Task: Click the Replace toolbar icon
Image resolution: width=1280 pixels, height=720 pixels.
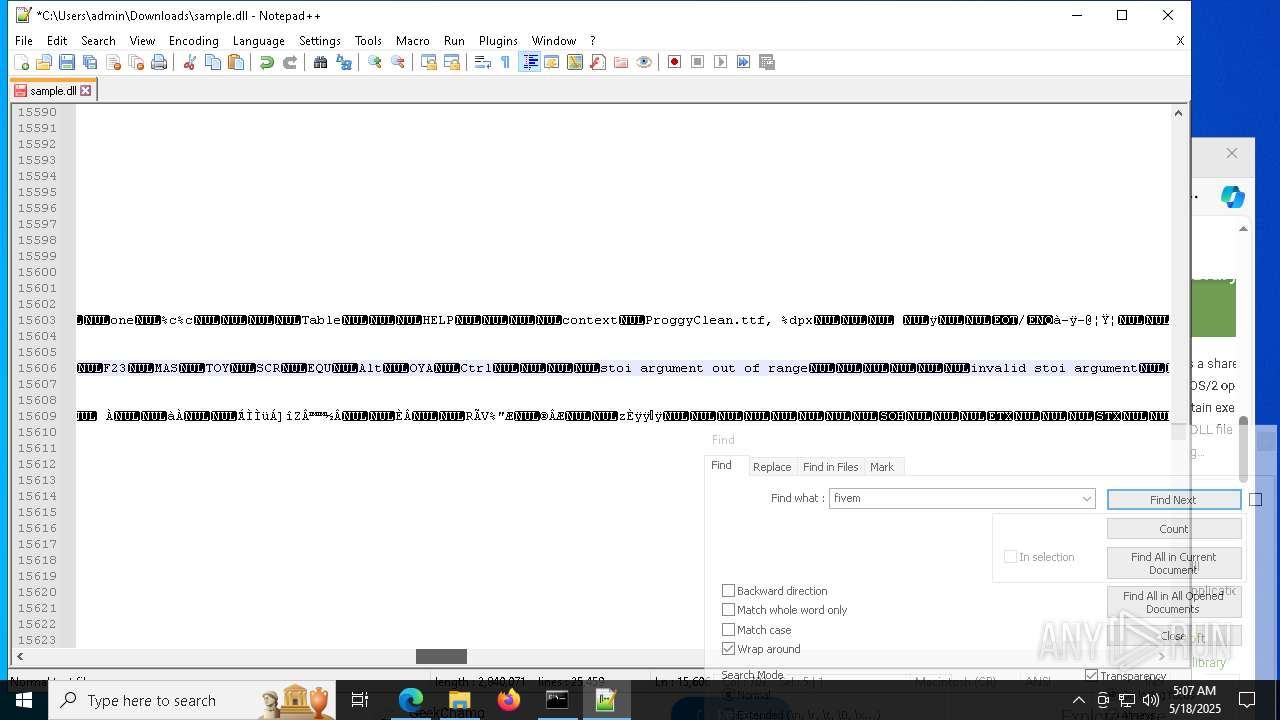Action: [x=344, y=62]
